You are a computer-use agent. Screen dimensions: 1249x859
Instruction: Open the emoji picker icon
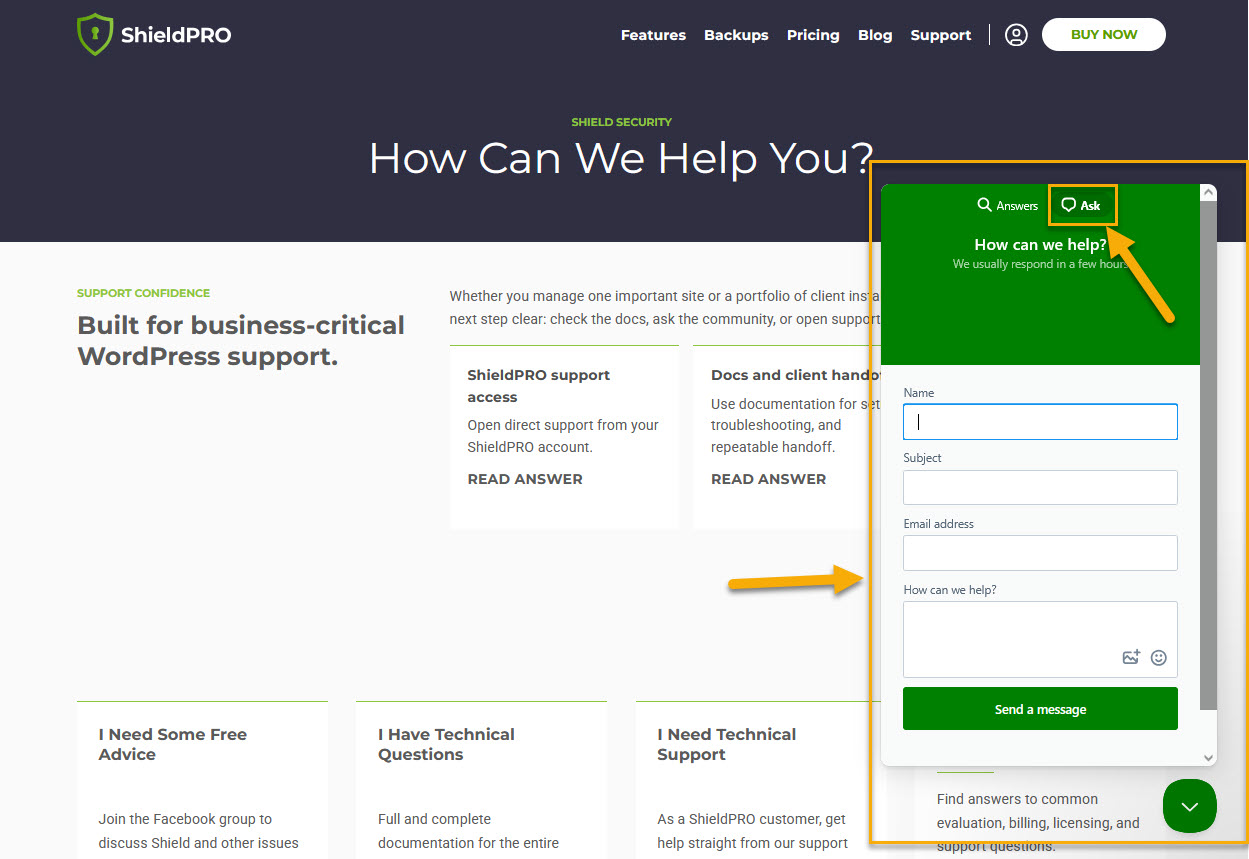pyautogui.click(x=1159, y=657)
